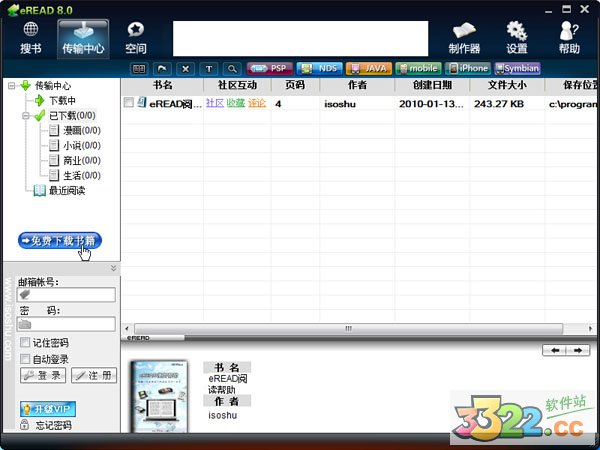Open 最近阅读 recent reading

[67, 190]
